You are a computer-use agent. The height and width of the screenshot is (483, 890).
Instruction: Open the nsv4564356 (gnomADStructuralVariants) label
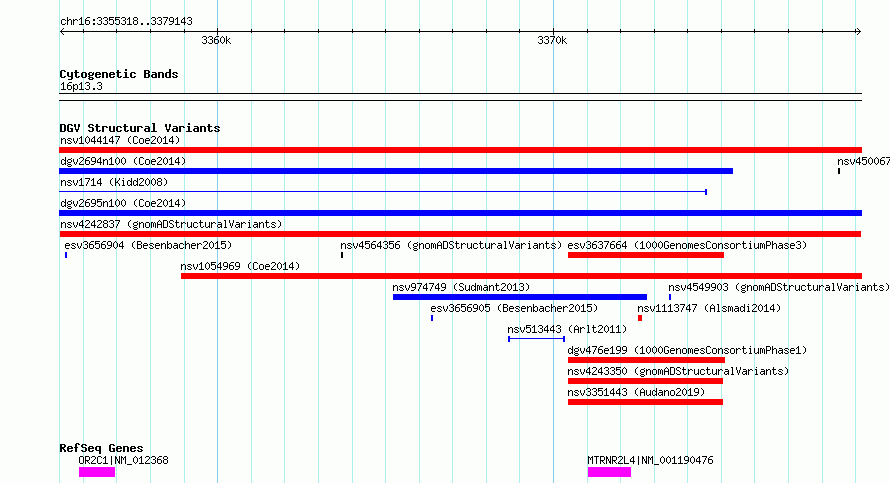[x=451, y=245]
